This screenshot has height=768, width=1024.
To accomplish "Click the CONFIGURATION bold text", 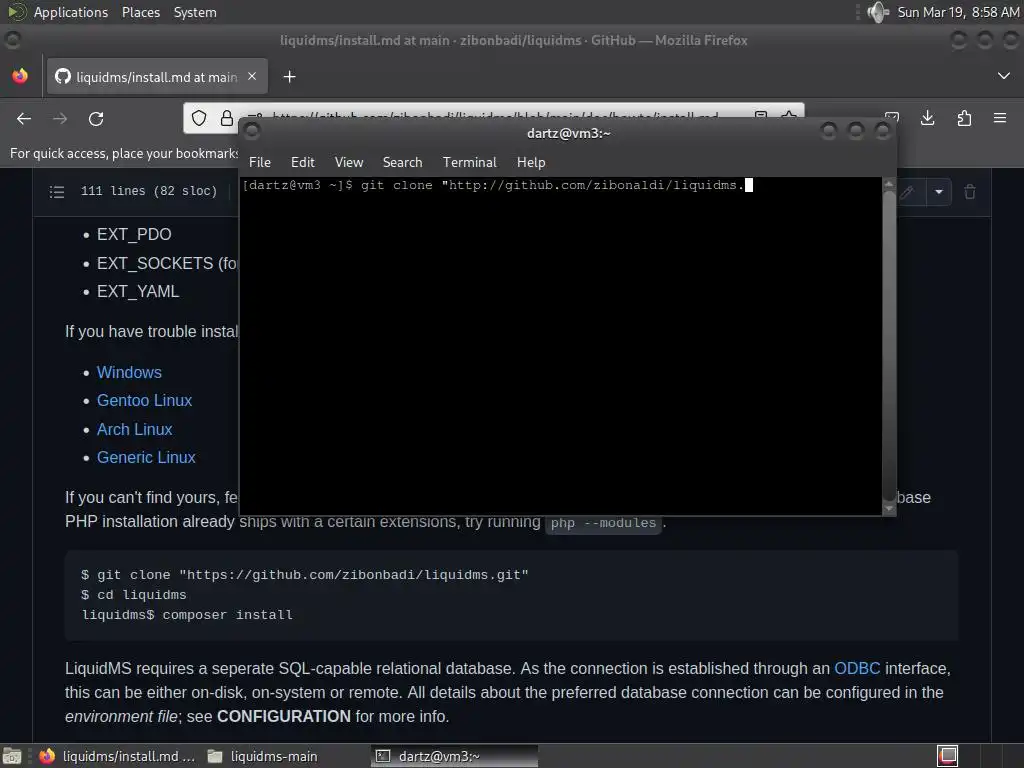I will click(283, 716).
